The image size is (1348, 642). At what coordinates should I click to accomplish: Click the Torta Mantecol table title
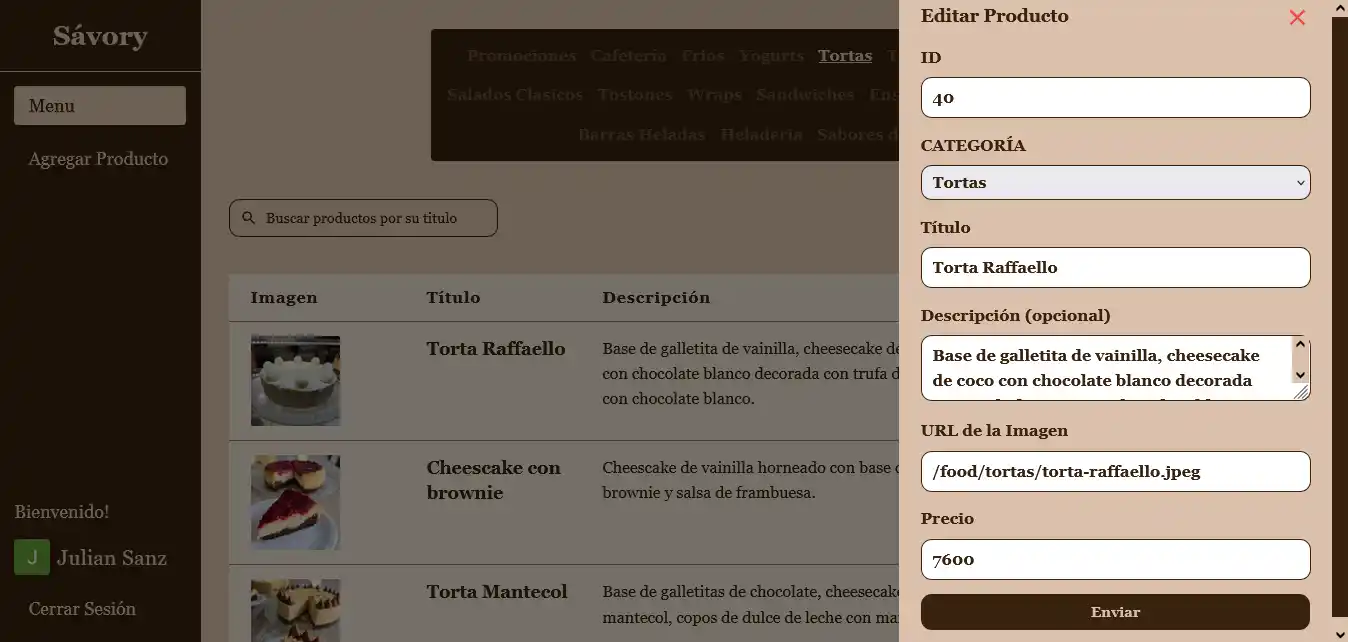497,592
